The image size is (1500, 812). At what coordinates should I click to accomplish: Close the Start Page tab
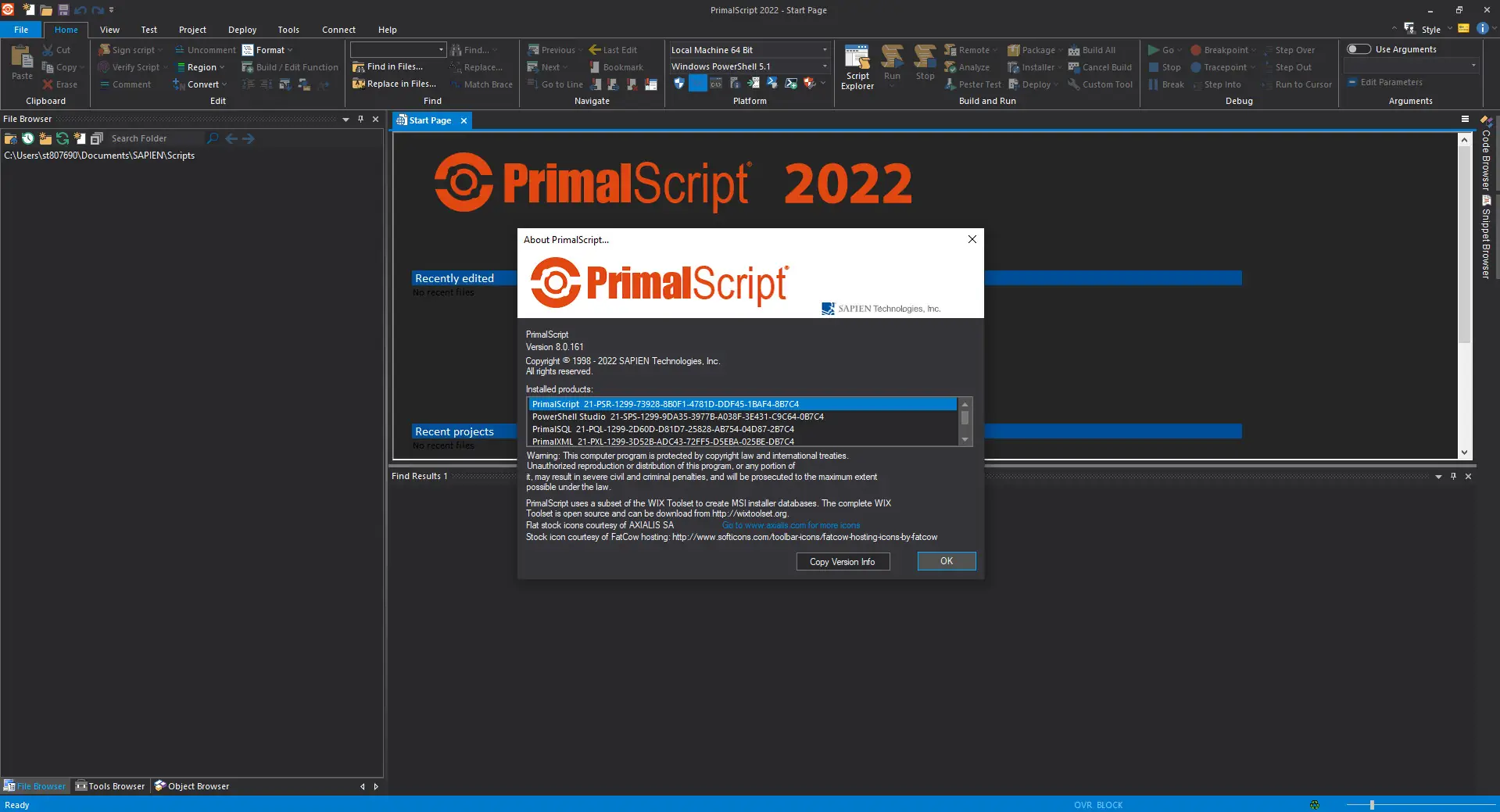[464, 120]
